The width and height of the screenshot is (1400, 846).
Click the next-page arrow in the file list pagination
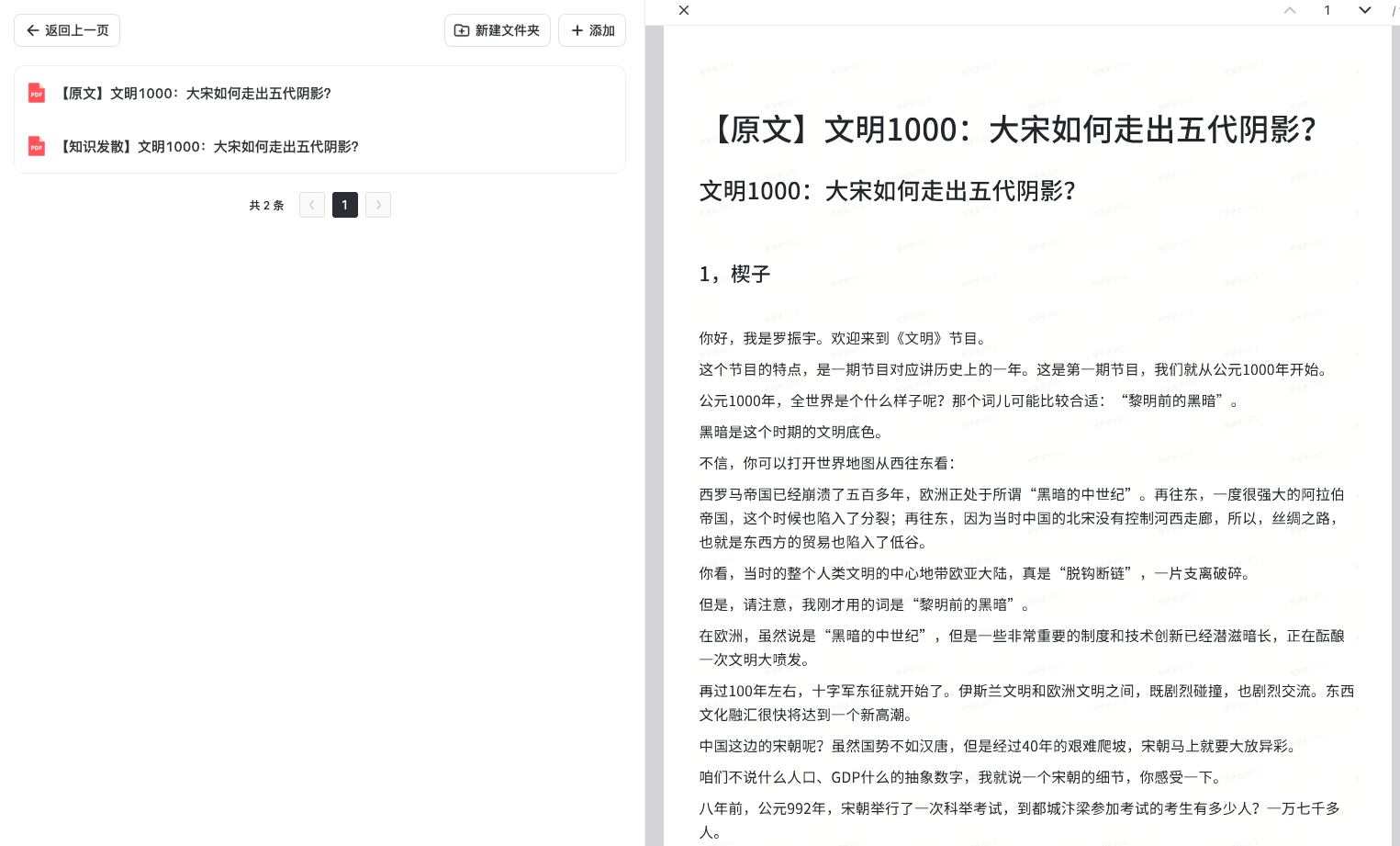tap(378, 205)
